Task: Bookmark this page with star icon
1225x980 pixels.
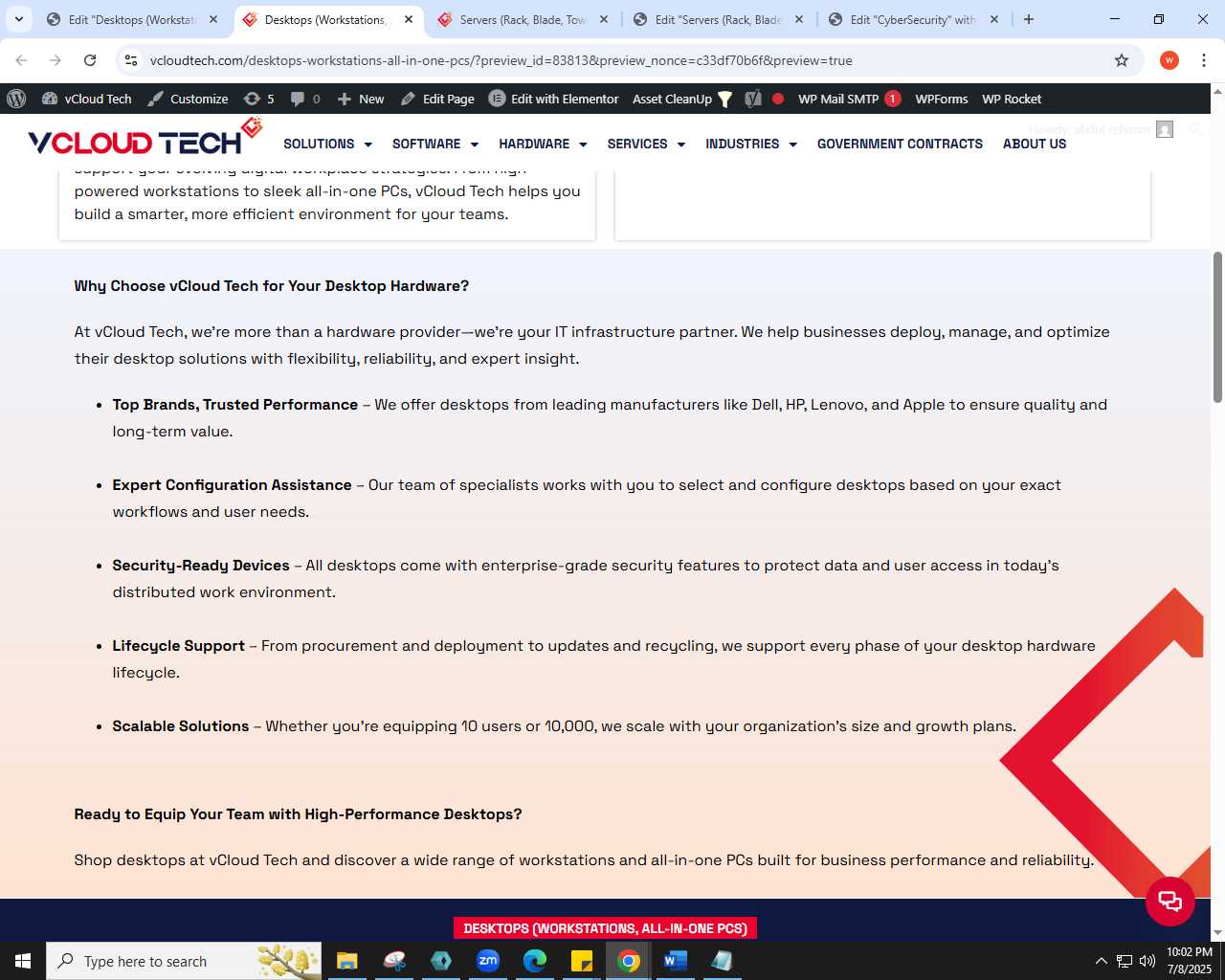Action: [1122, 60]
